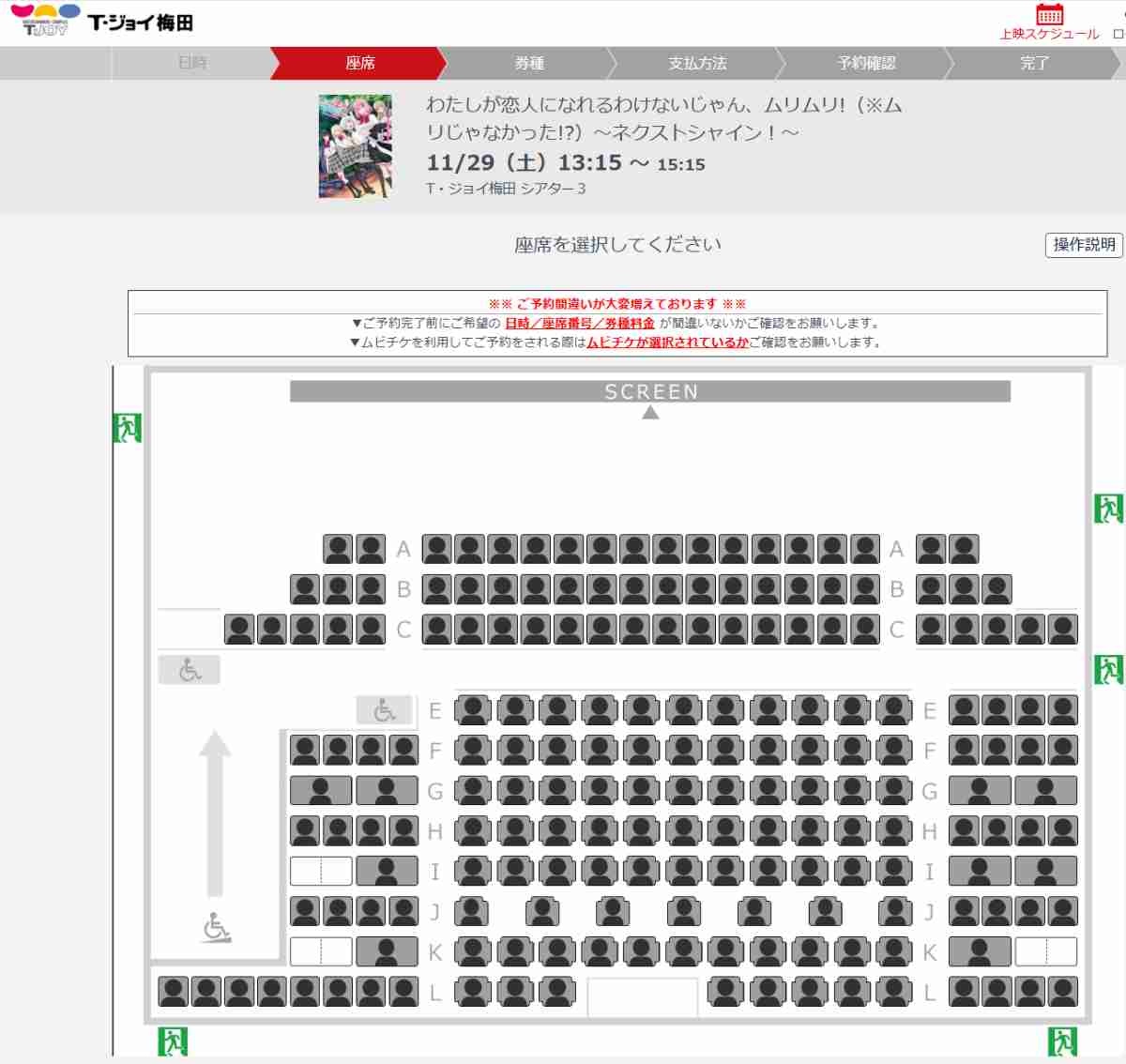Click the wheelchair ramp icon below the arrow
The image size is (1126, 1064).
[217, 928]
